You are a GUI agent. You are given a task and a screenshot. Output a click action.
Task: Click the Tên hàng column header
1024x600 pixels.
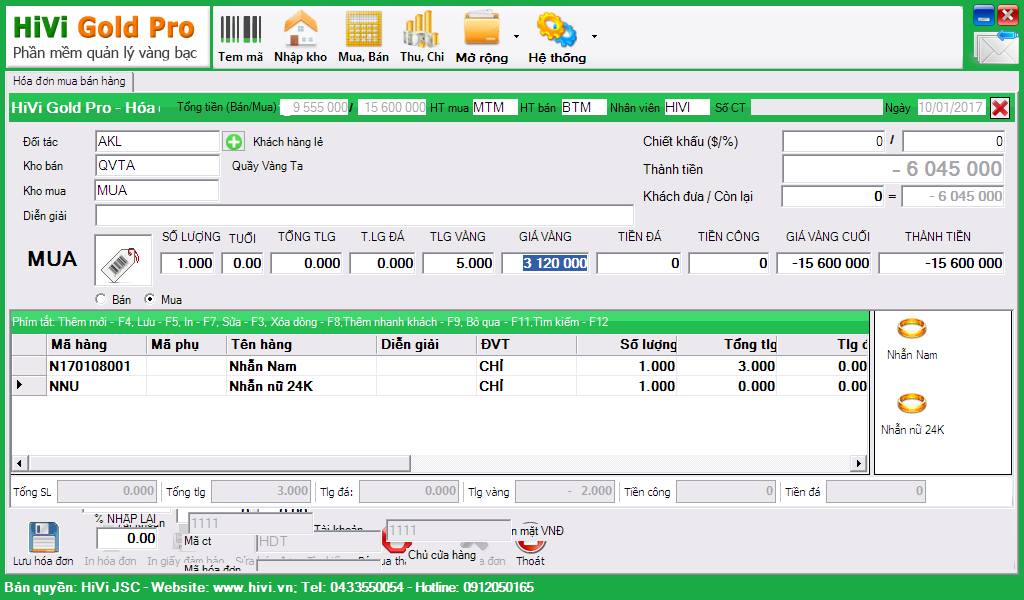point(301,344)
